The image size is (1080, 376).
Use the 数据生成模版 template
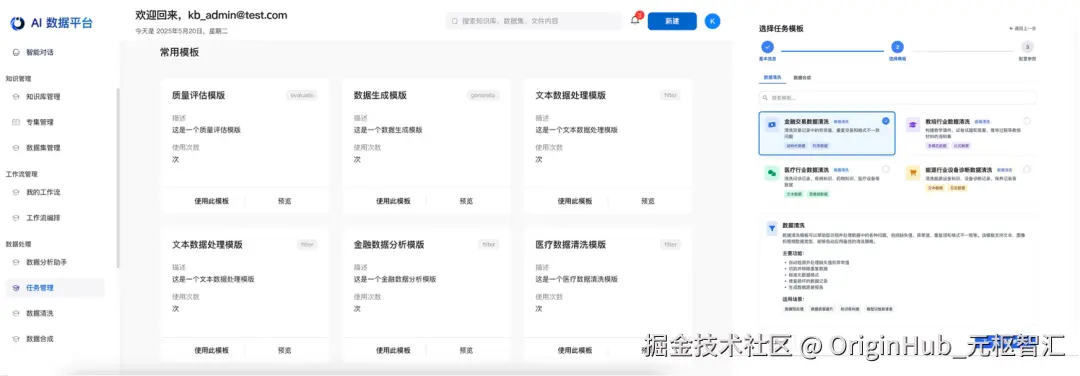[x=393, y=201]
